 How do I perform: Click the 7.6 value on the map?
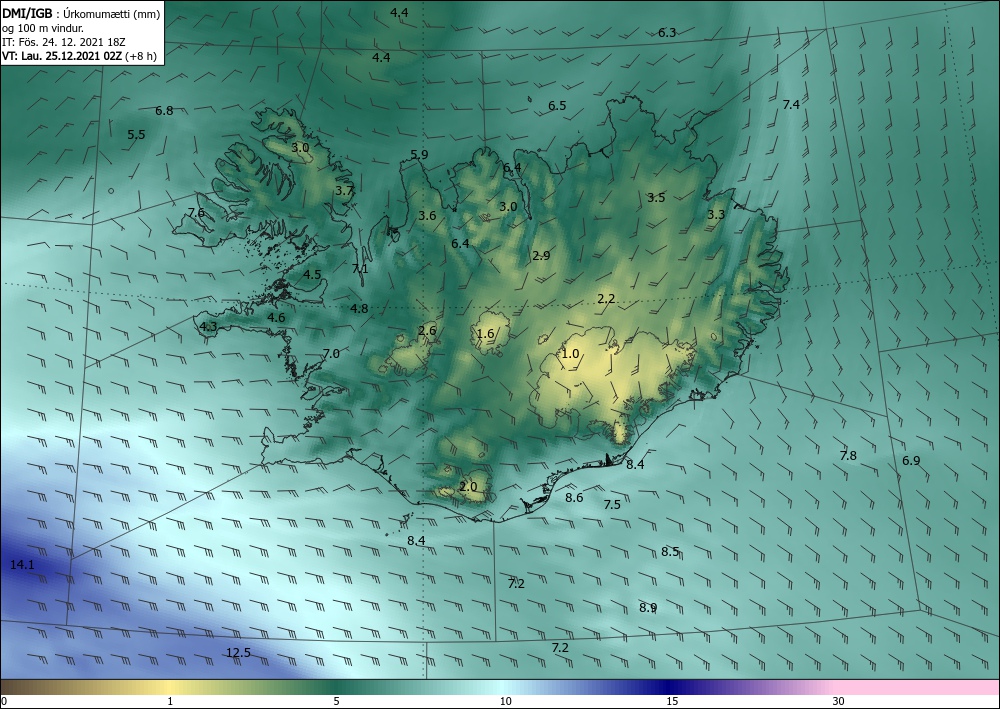tap(196, 213)
